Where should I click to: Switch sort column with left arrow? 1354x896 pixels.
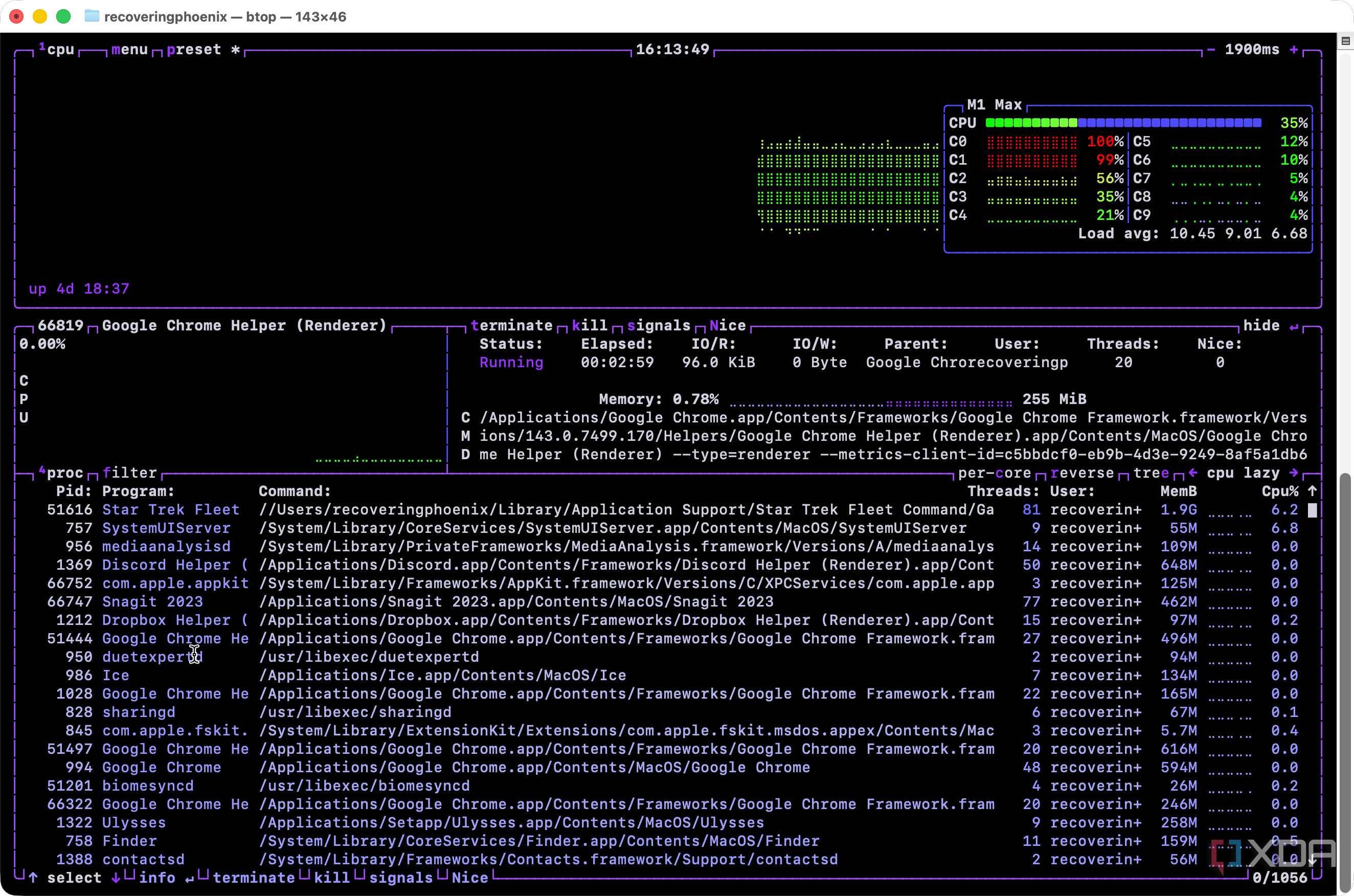click(x=1193, y=473)
